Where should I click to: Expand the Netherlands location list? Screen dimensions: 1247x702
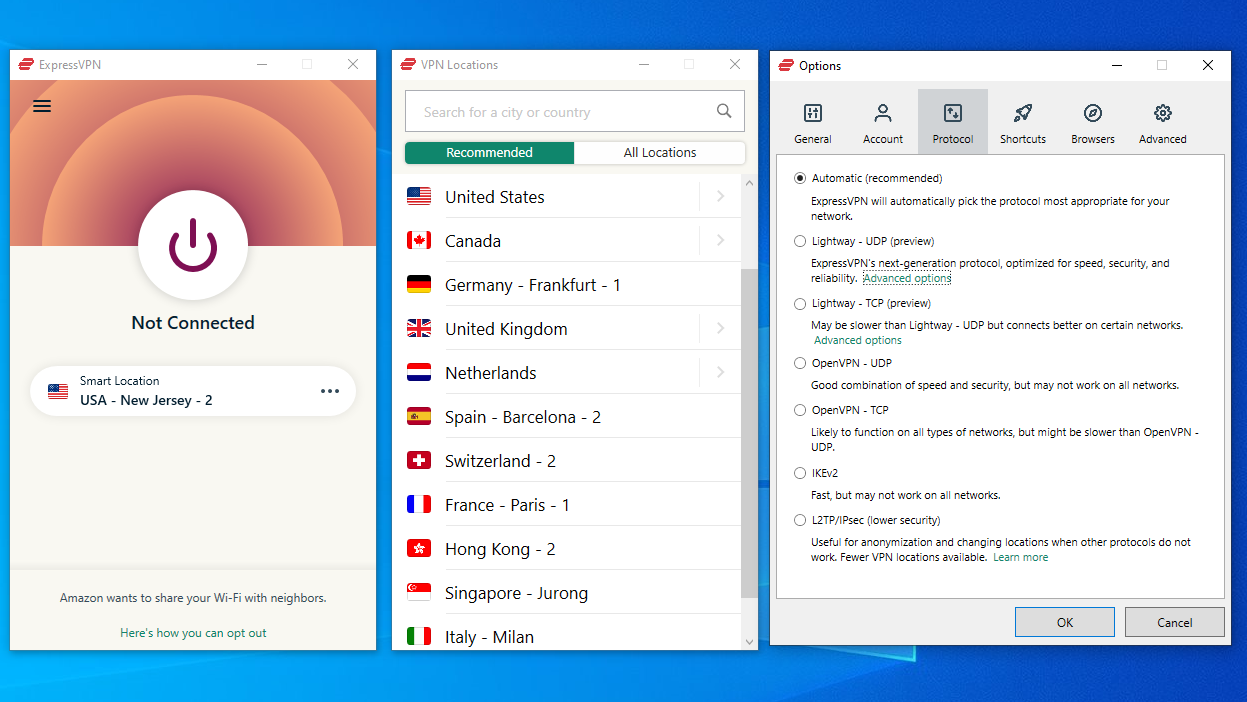coord(719,372)
